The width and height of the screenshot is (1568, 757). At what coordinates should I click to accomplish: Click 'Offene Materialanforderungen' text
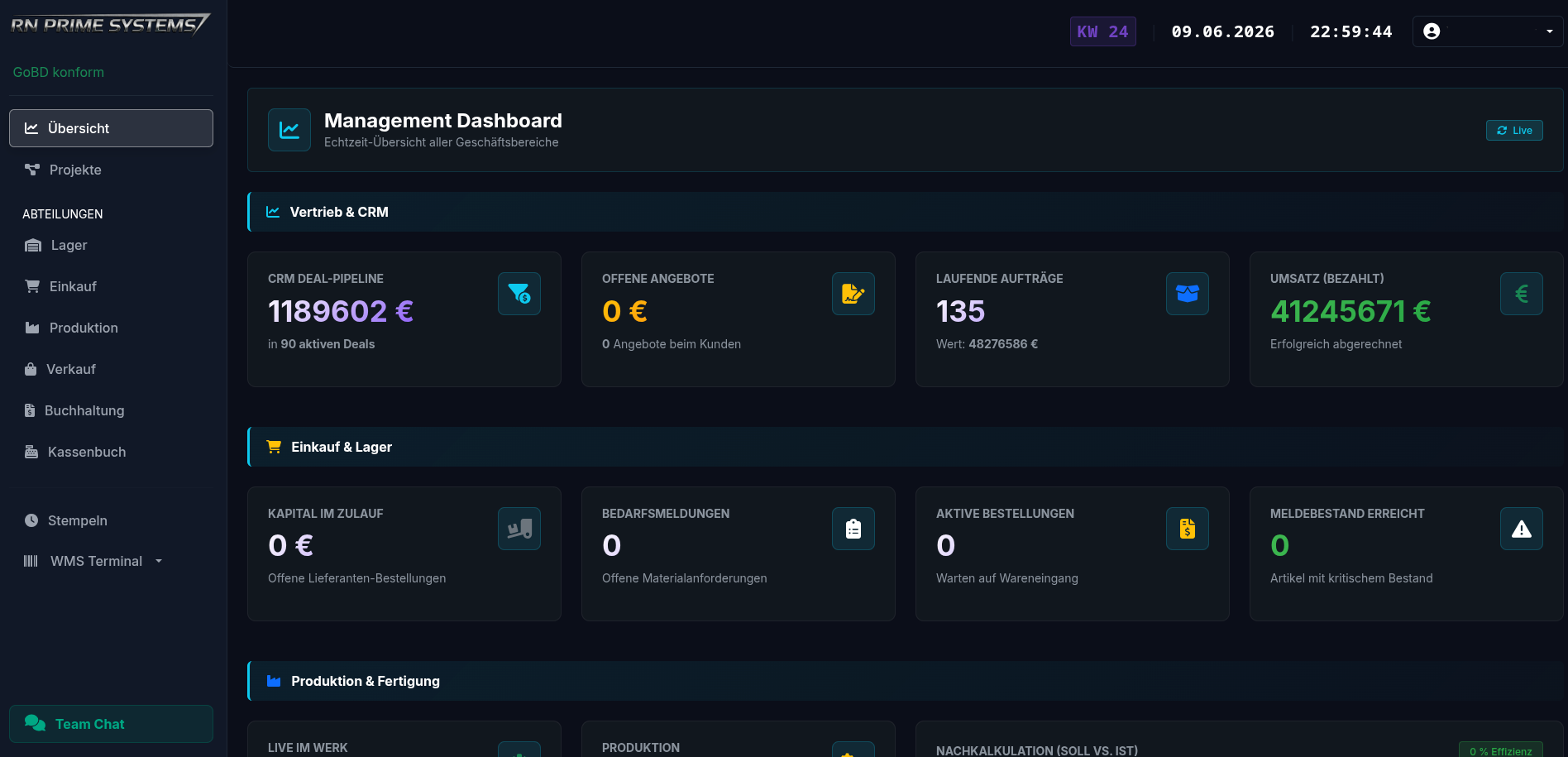(x=685, y=578)
